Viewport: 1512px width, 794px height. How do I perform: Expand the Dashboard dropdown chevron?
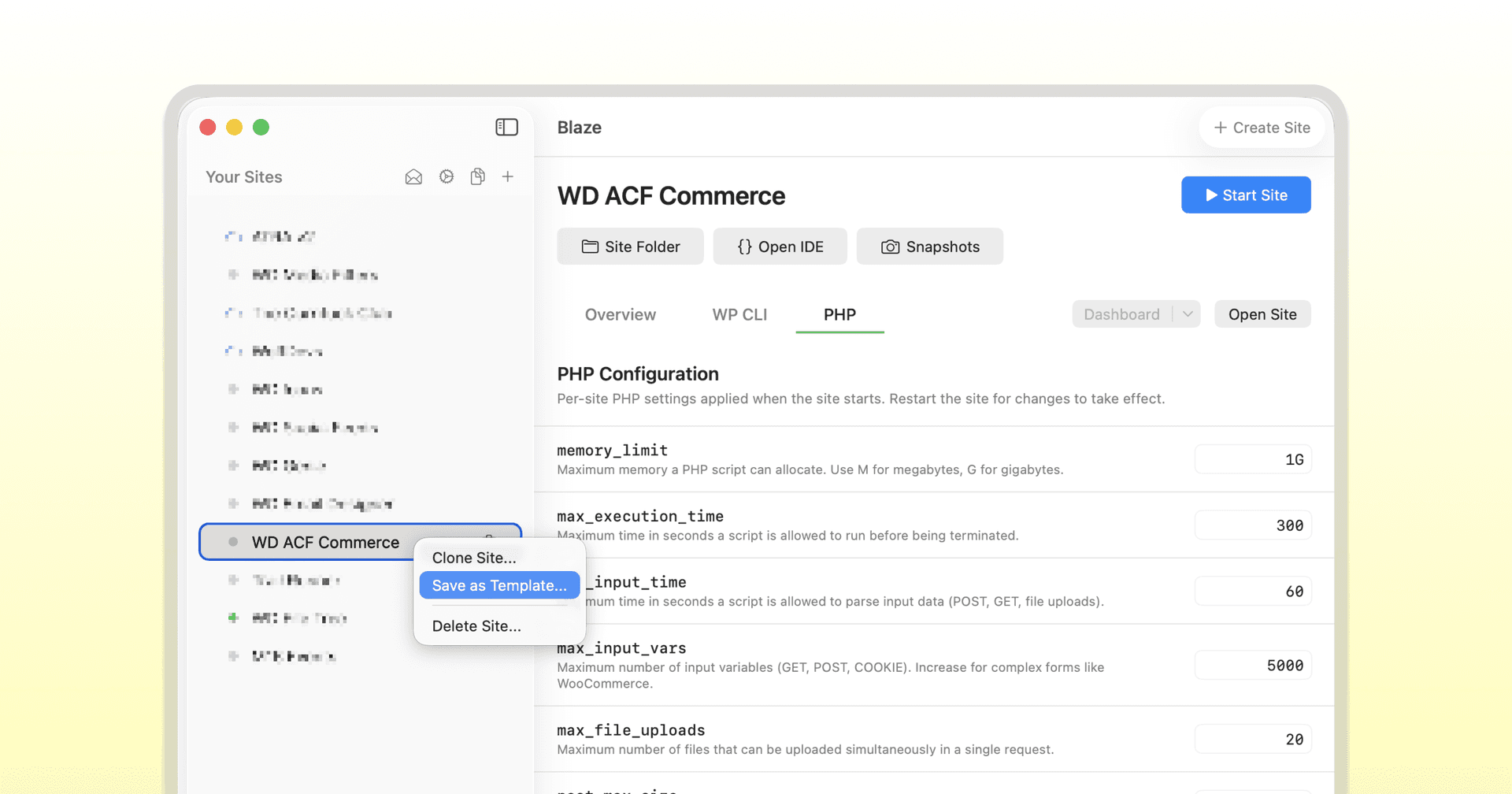pos(1188,314)
